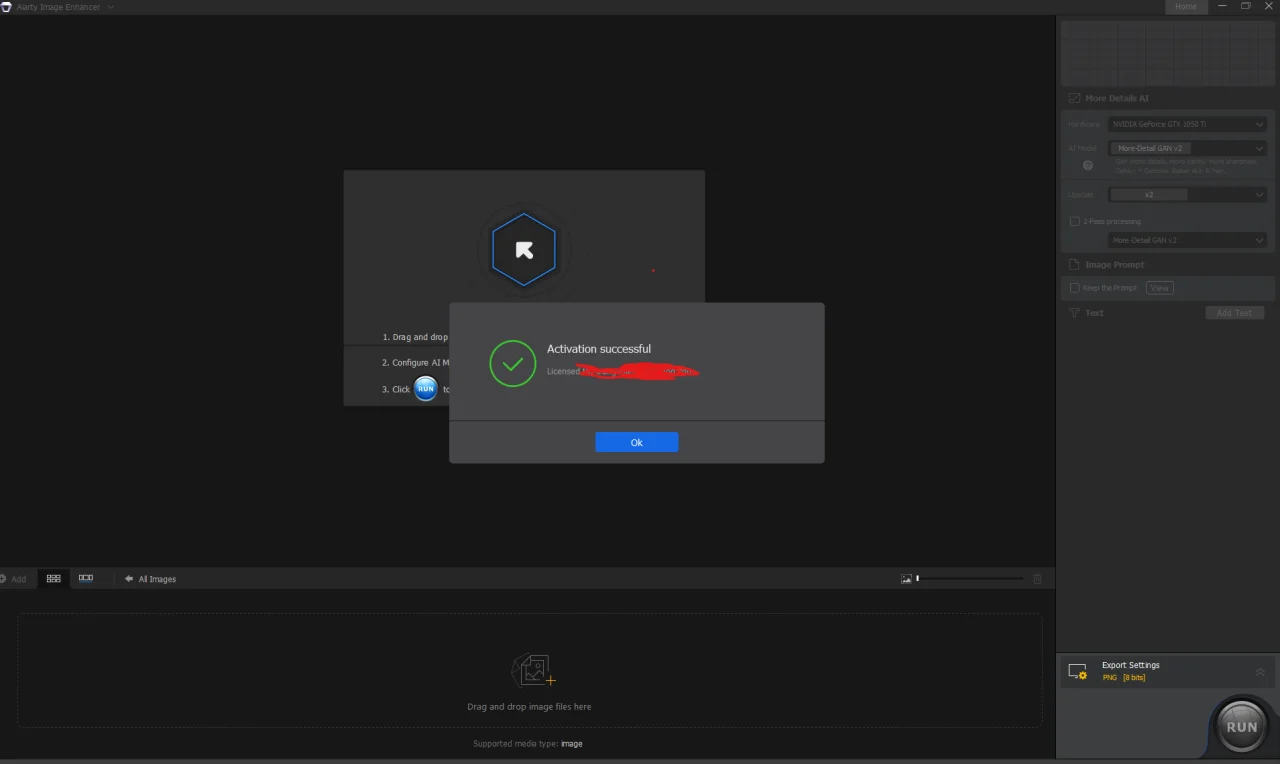
Task: Open the Hardware dropdown
Action: point(1188,124)
